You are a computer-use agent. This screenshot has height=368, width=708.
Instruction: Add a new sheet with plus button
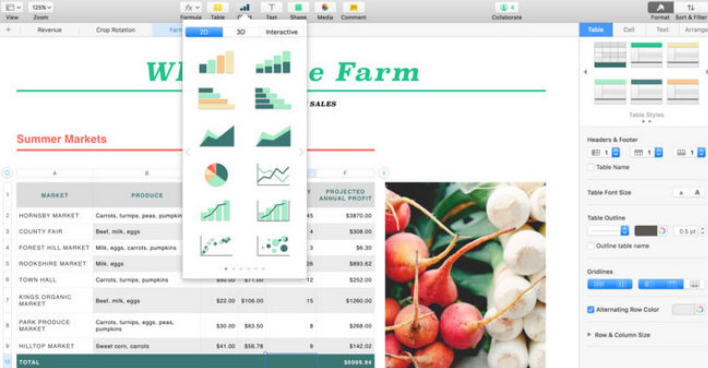tap(8, 30)
